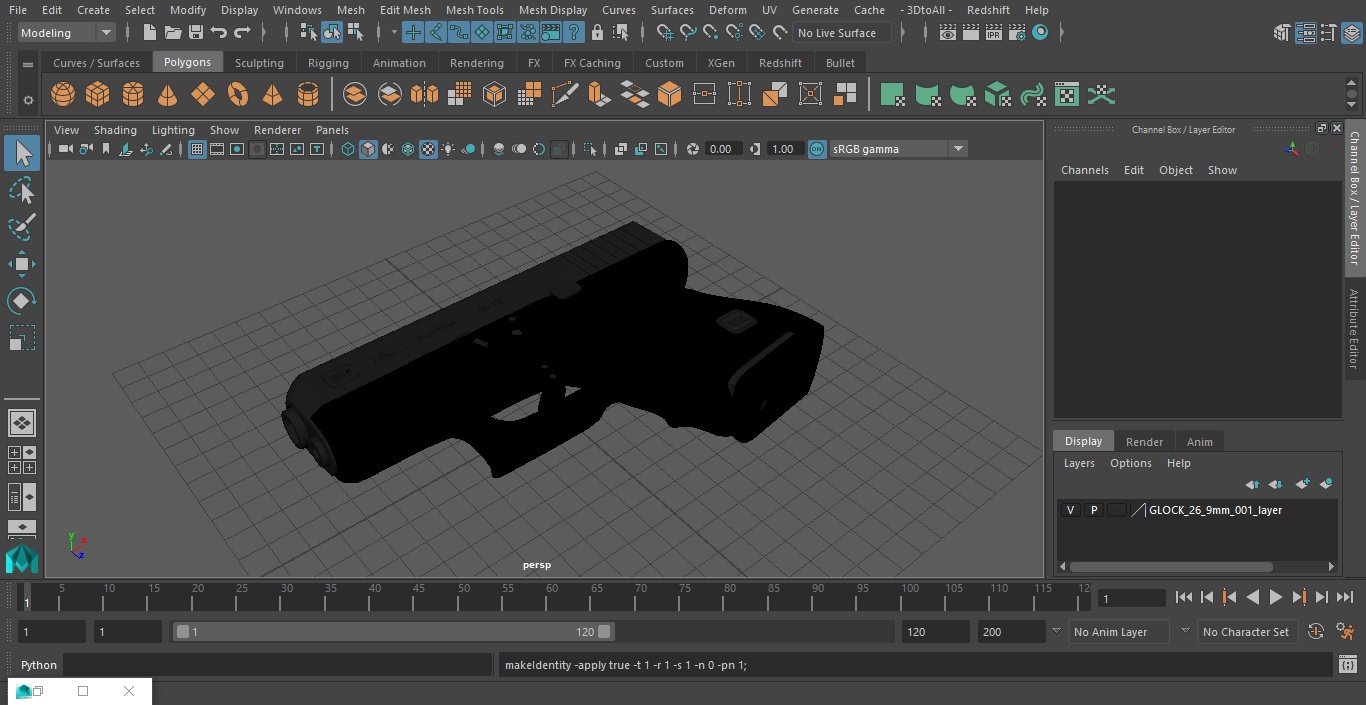This screenshot has width=1366, height=705.
Task: Create a polygon plane from the shelf
Action: pyautogui.click(x=203, y=95)
